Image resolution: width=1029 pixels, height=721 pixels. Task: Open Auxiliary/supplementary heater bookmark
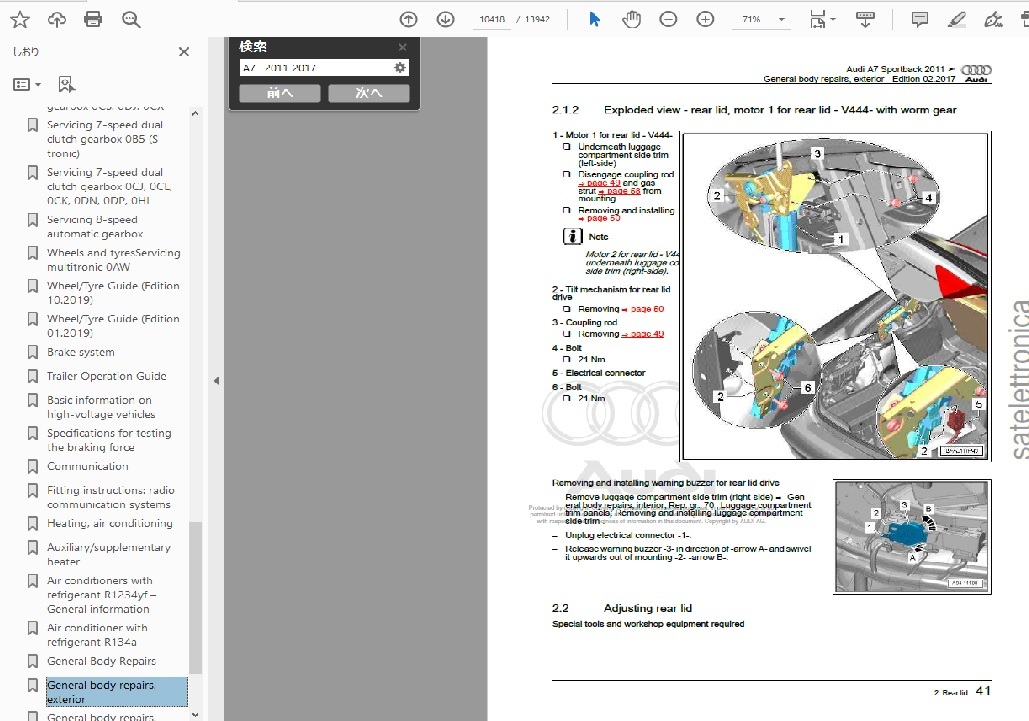tap(109, 554)
